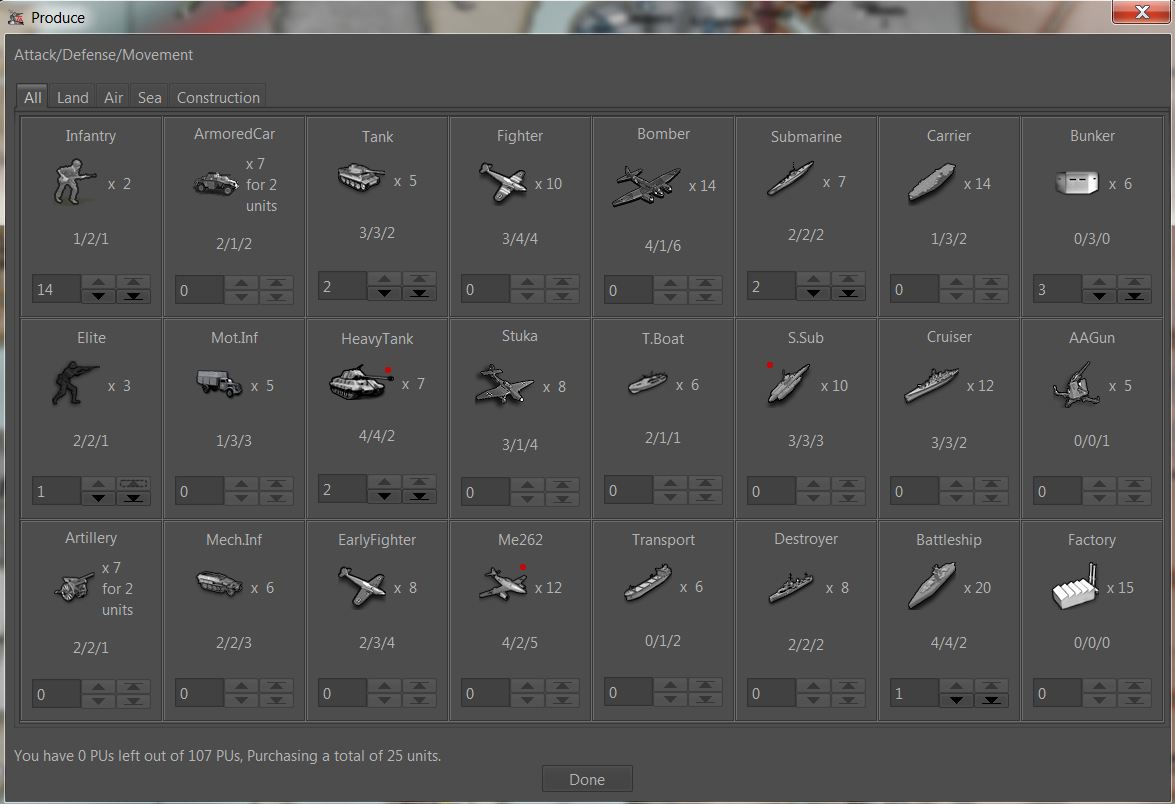Screen dimensions: 1175x804
Task: Decrease Infantry quantity by one
Action: tap(98, 296)
